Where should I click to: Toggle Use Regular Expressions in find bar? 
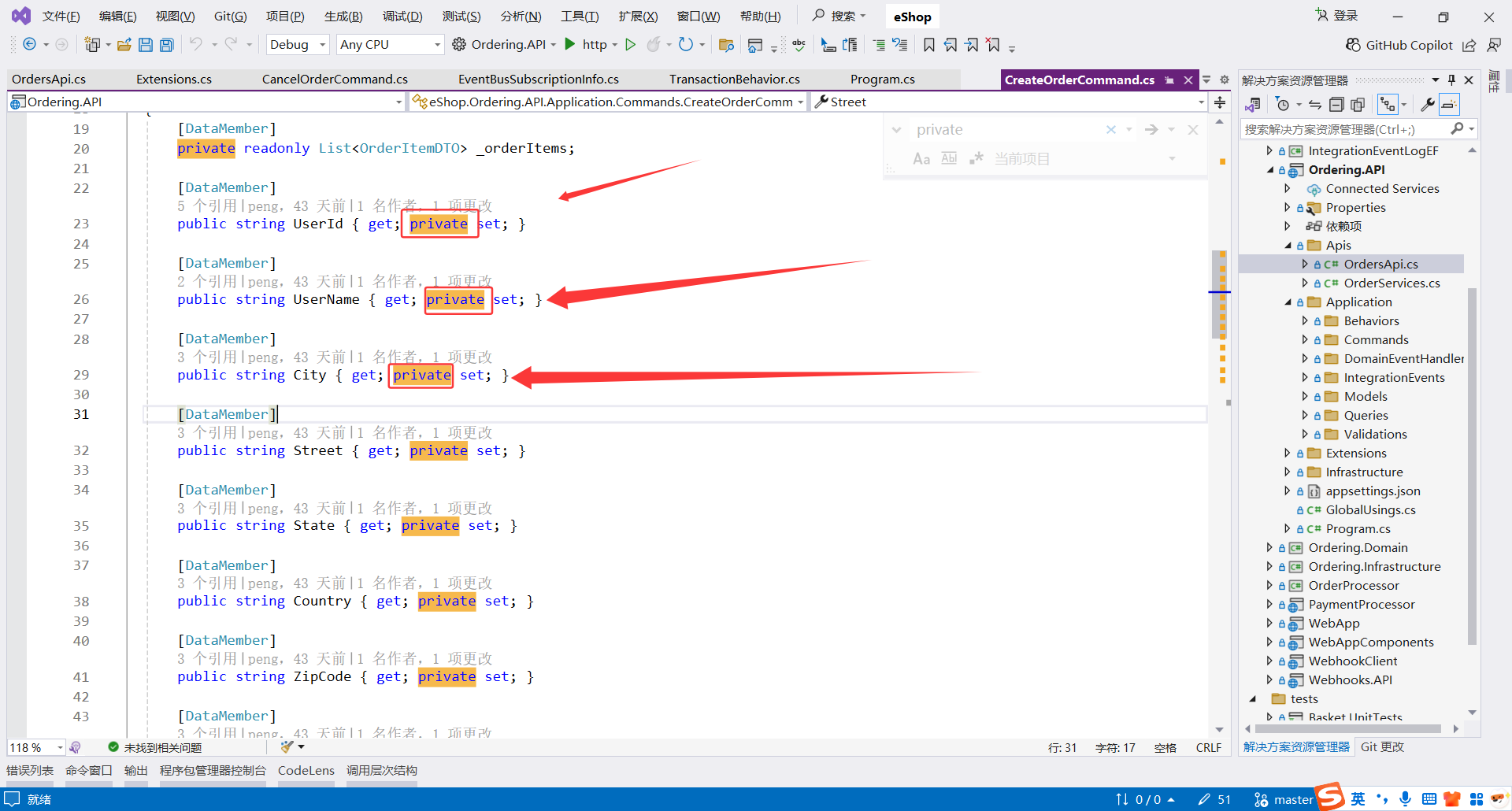(x=976, y=158)
